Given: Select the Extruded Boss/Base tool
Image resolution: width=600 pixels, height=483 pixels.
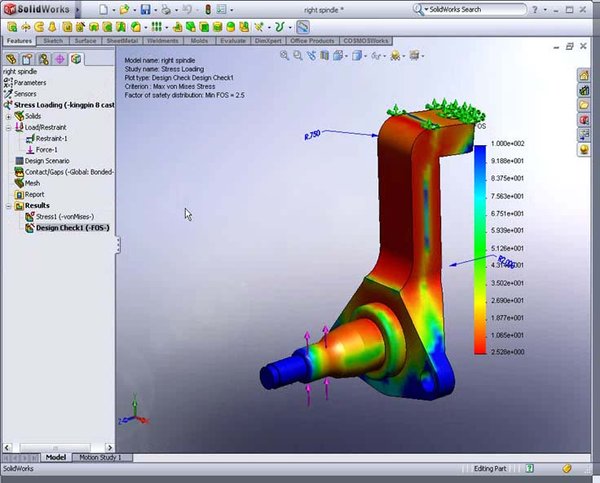Looking at the screenshot, I should [12, 27].
